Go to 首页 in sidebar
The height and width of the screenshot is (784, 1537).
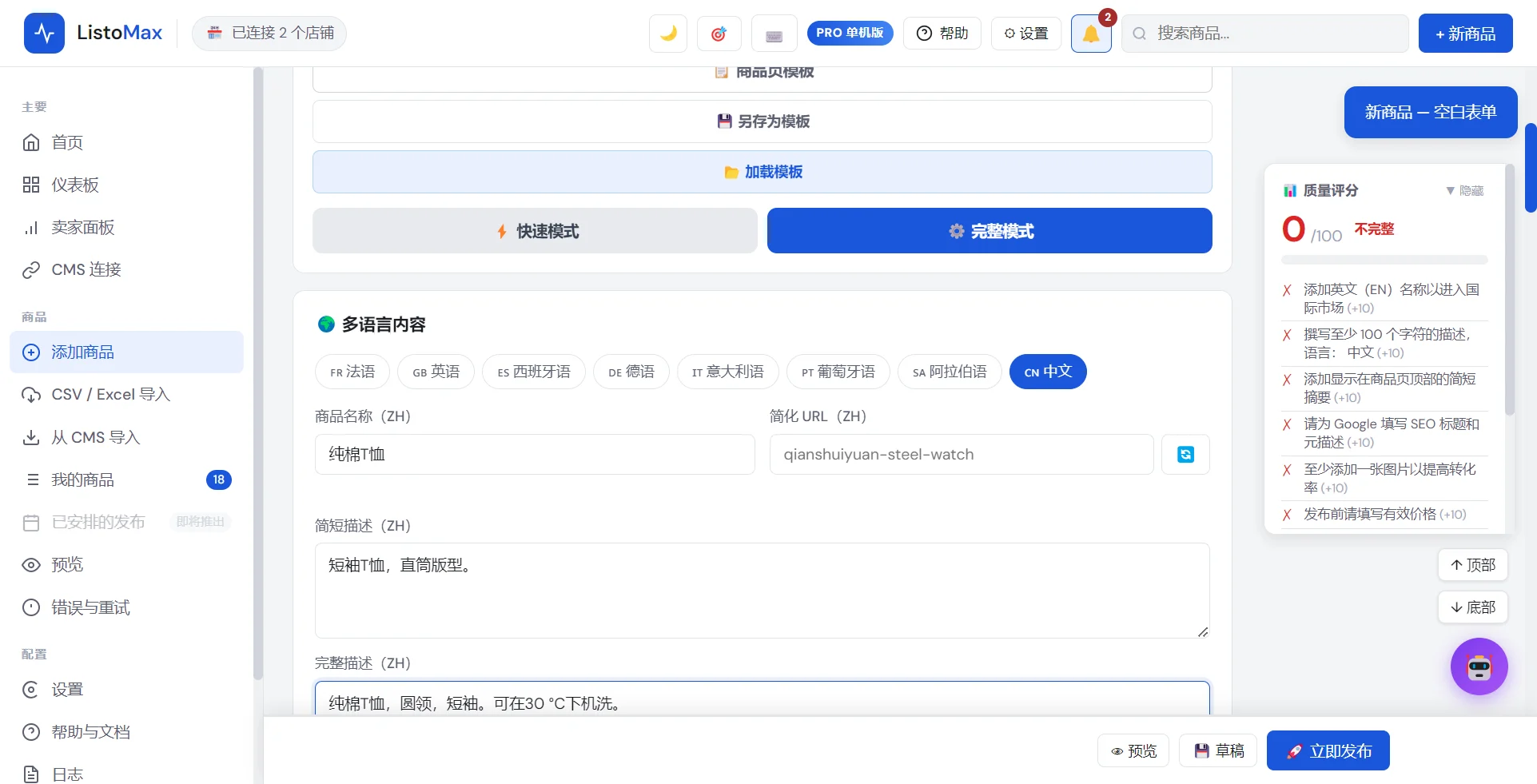pos(126,142)
